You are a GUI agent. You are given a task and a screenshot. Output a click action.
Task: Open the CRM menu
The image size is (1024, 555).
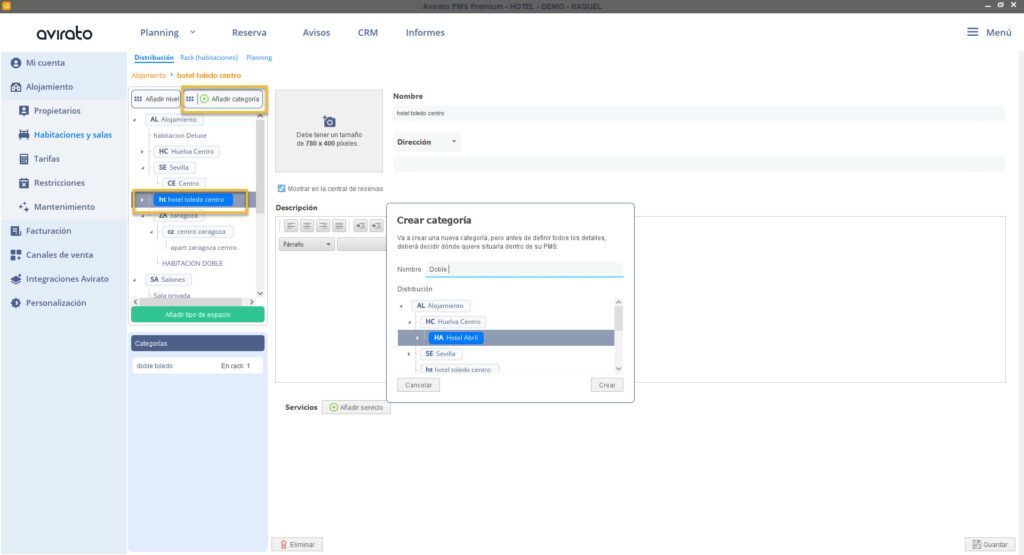point(368,33)
